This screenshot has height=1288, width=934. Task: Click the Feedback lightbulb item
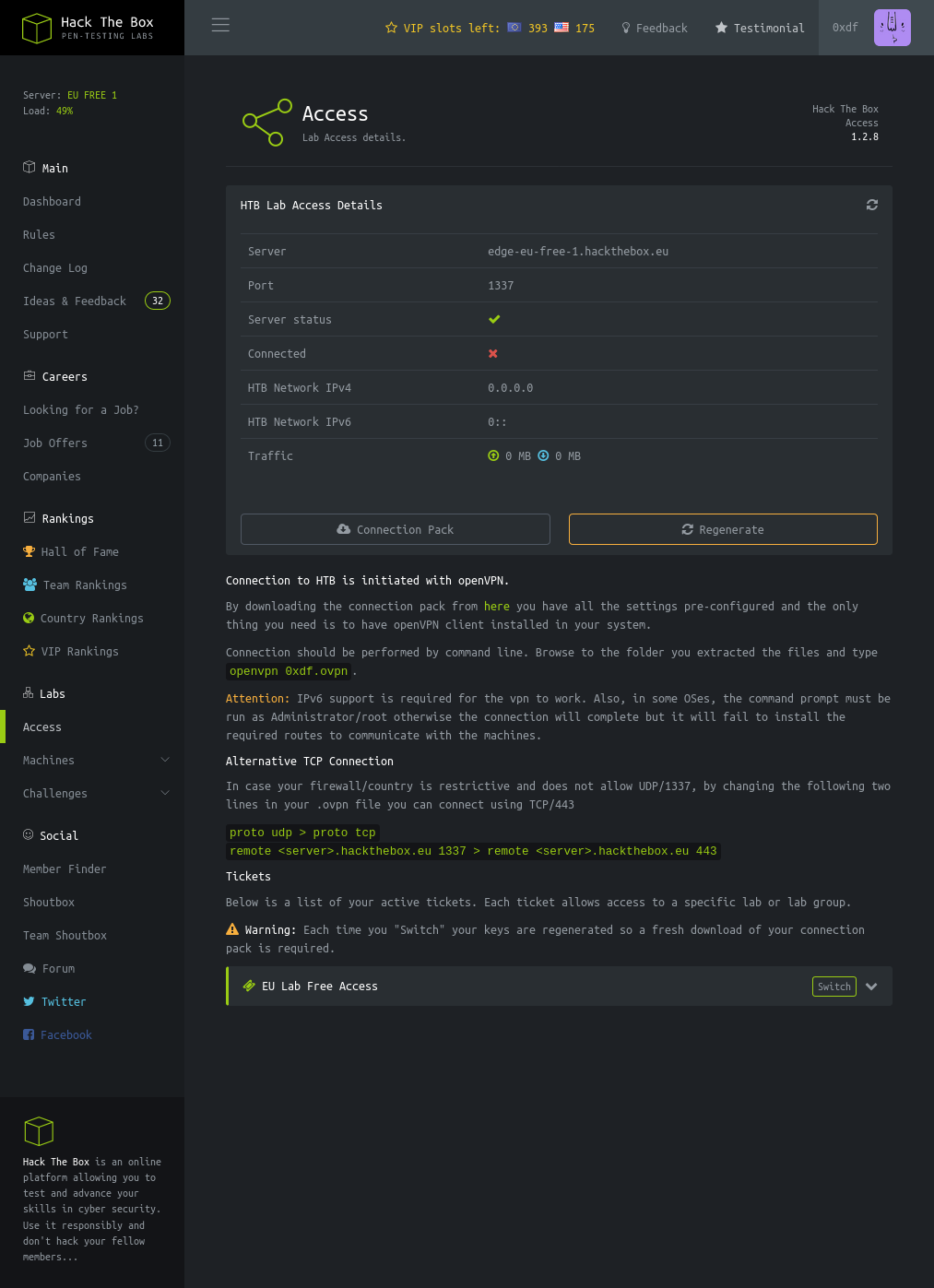coord(654,29)
